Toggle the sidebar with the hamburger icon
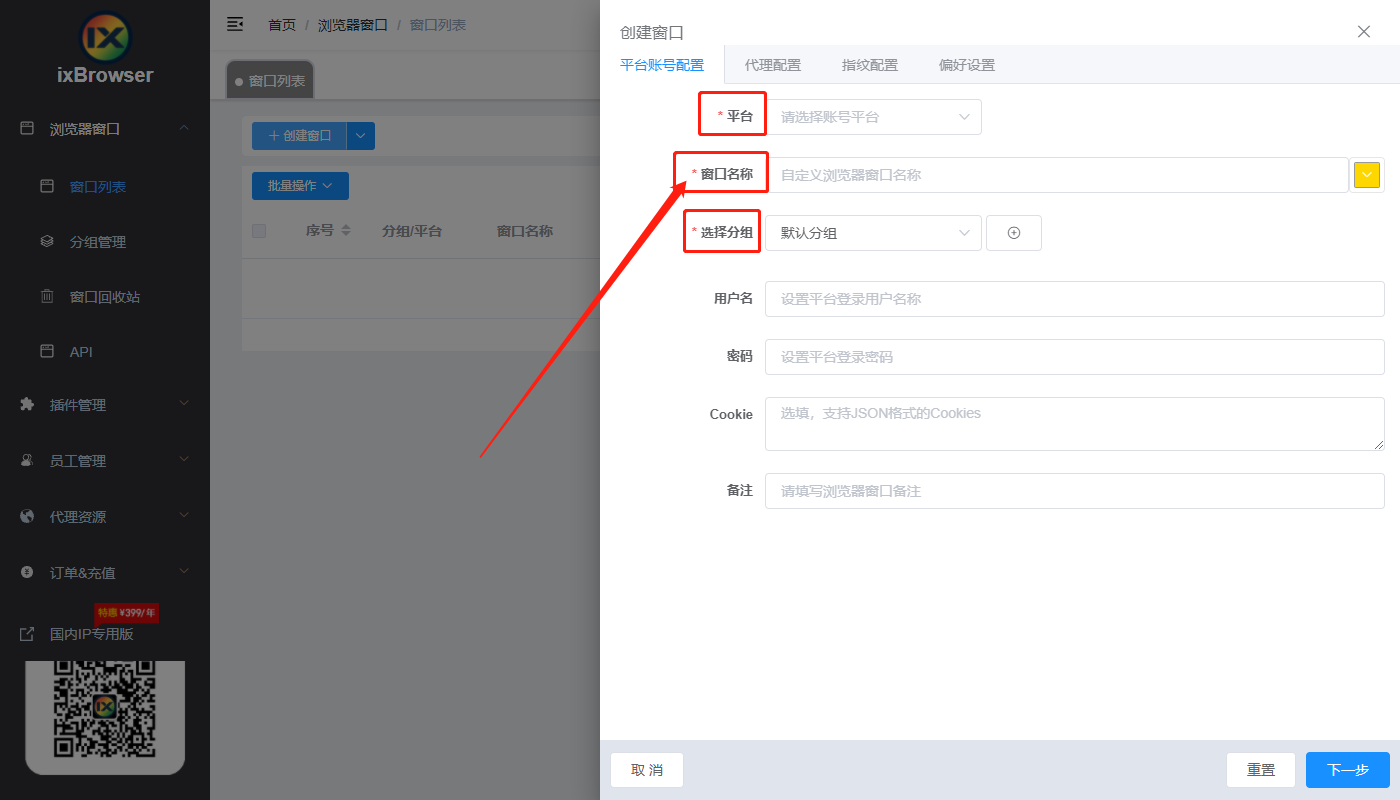Viewport: 1400px width, 800px height. [x=235, y=24]
